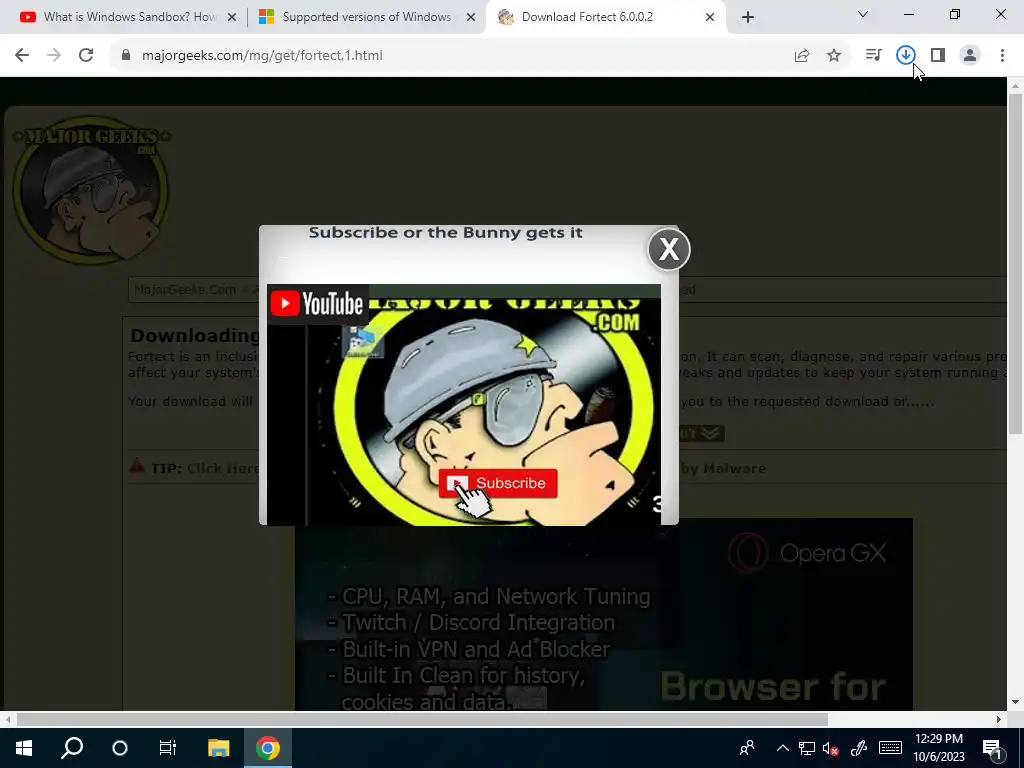The height and width of the screenshot is (768, 1024).
Task: Click the scroll down arrow of vertical scrollbar
Action: tap(1015, 703)
